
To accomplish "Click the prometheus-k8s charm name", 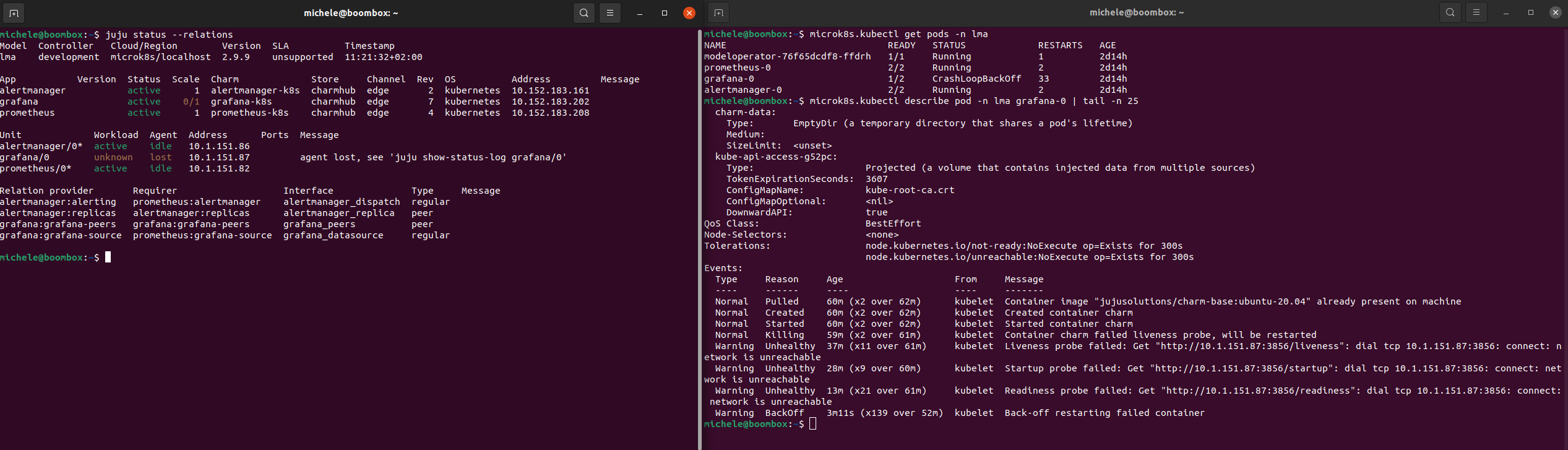I will pyautogui.click(x=249, y=113).
